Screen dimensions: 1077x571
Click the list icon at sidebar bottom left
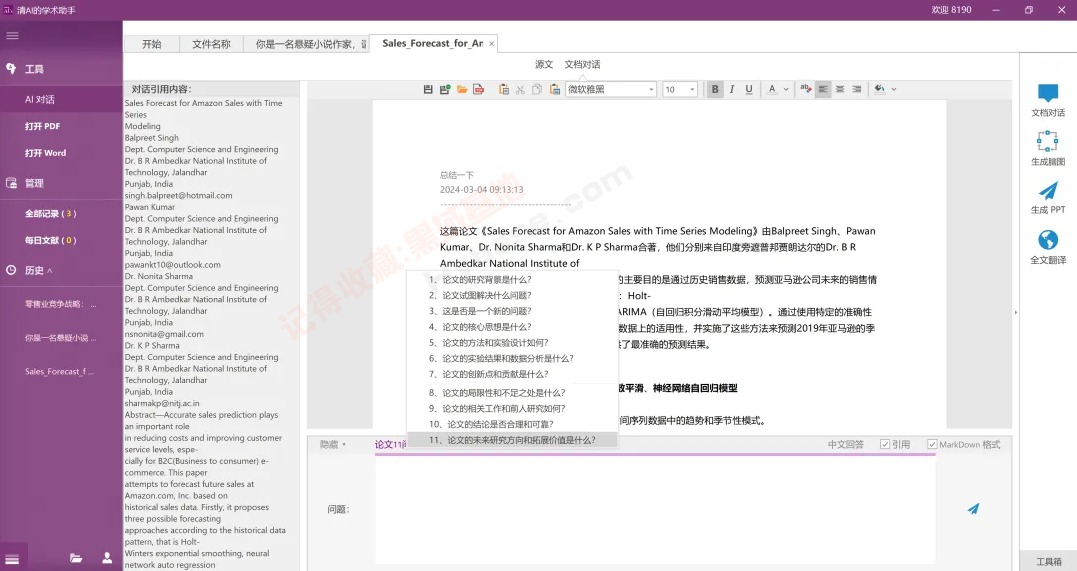[12, 559]
